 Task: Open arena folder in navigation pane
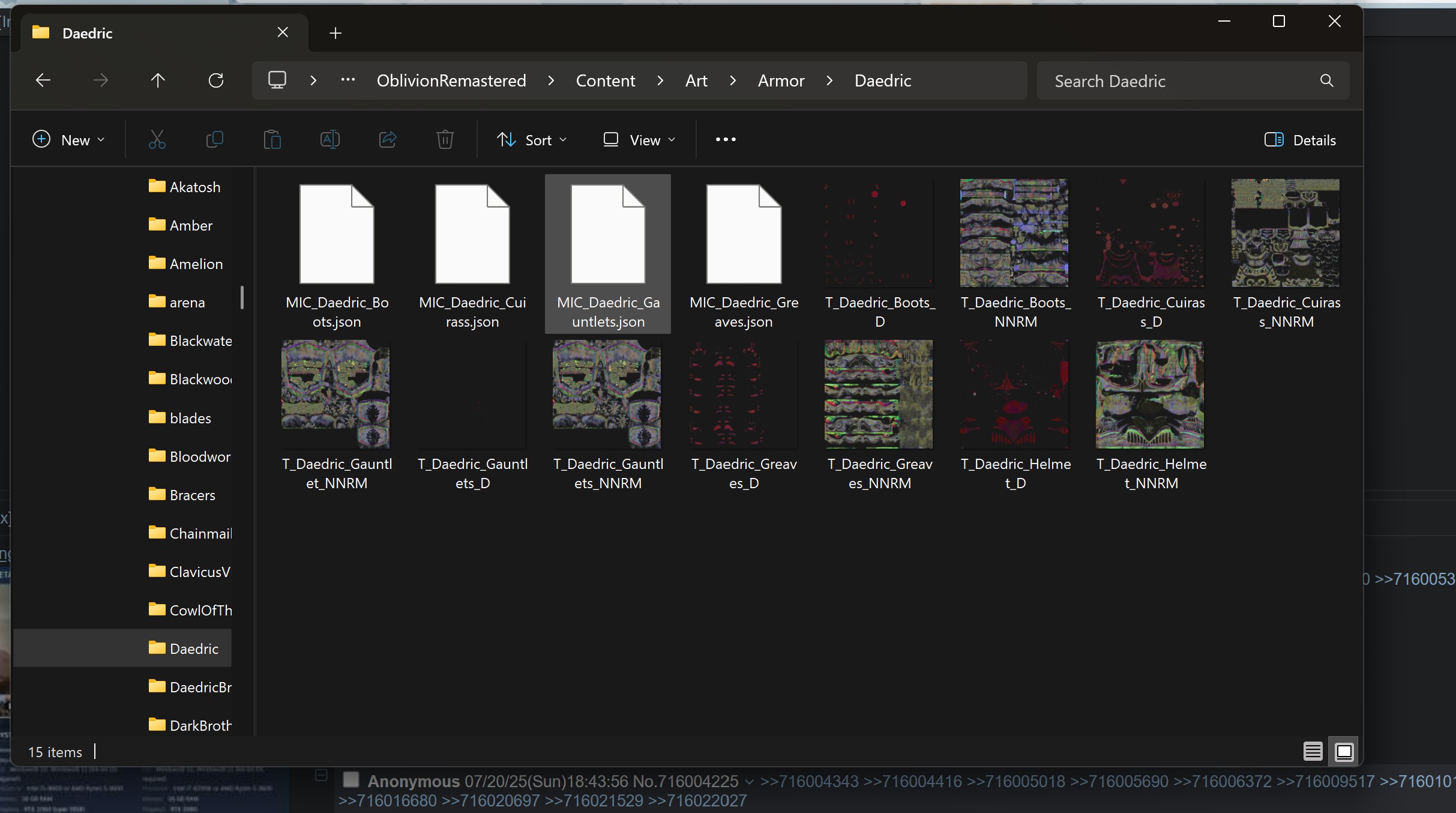tap(176, 302)
